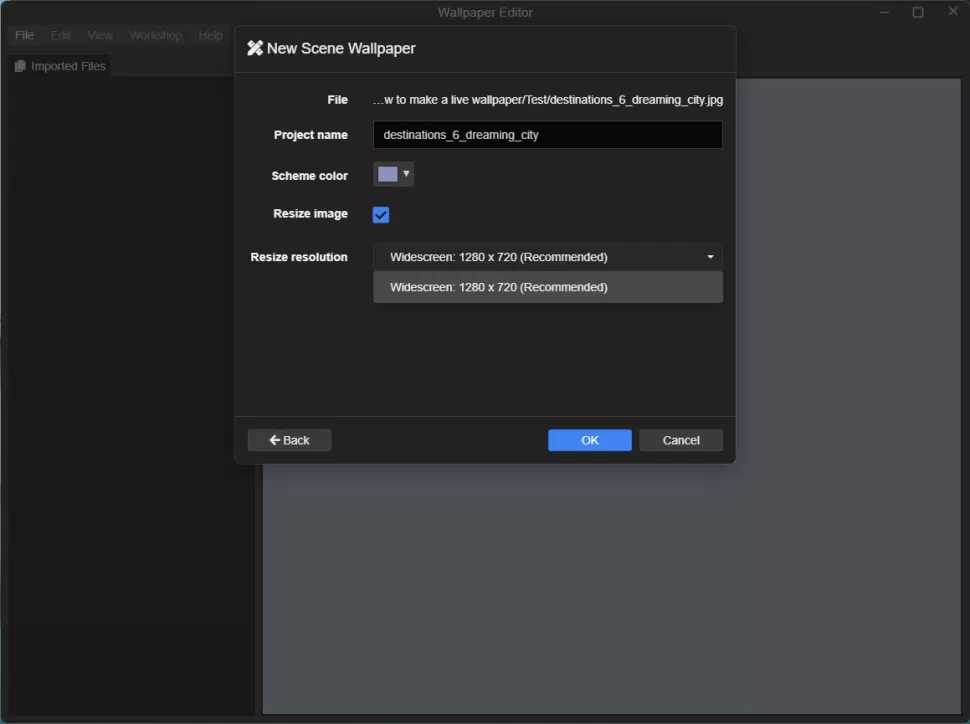Viewport: 970px width, 724px height.
Task: Open the View menu
Action: pyautogui.click(x=100, y=35)
